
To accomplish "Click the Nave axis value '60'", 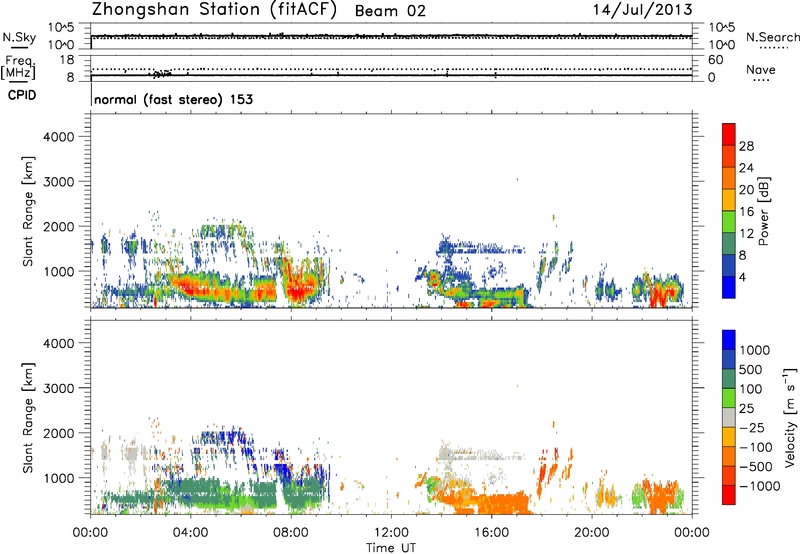I will click(x=715, y=60).
